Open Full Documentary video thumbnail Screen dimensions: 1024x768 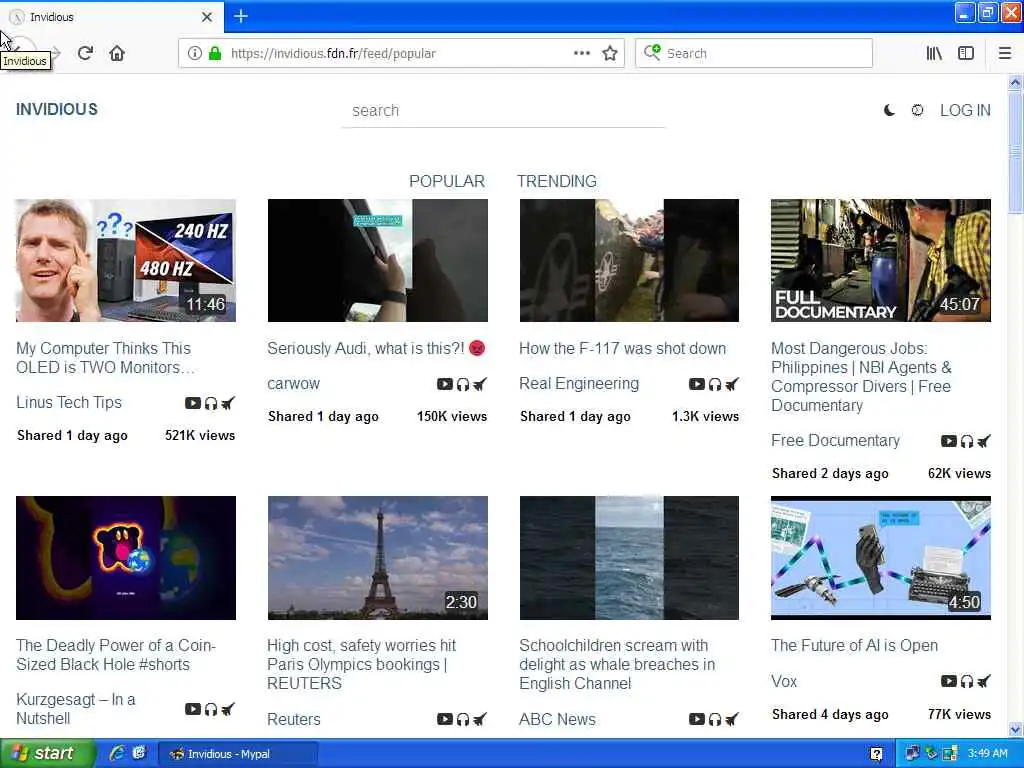coord(880,261)
